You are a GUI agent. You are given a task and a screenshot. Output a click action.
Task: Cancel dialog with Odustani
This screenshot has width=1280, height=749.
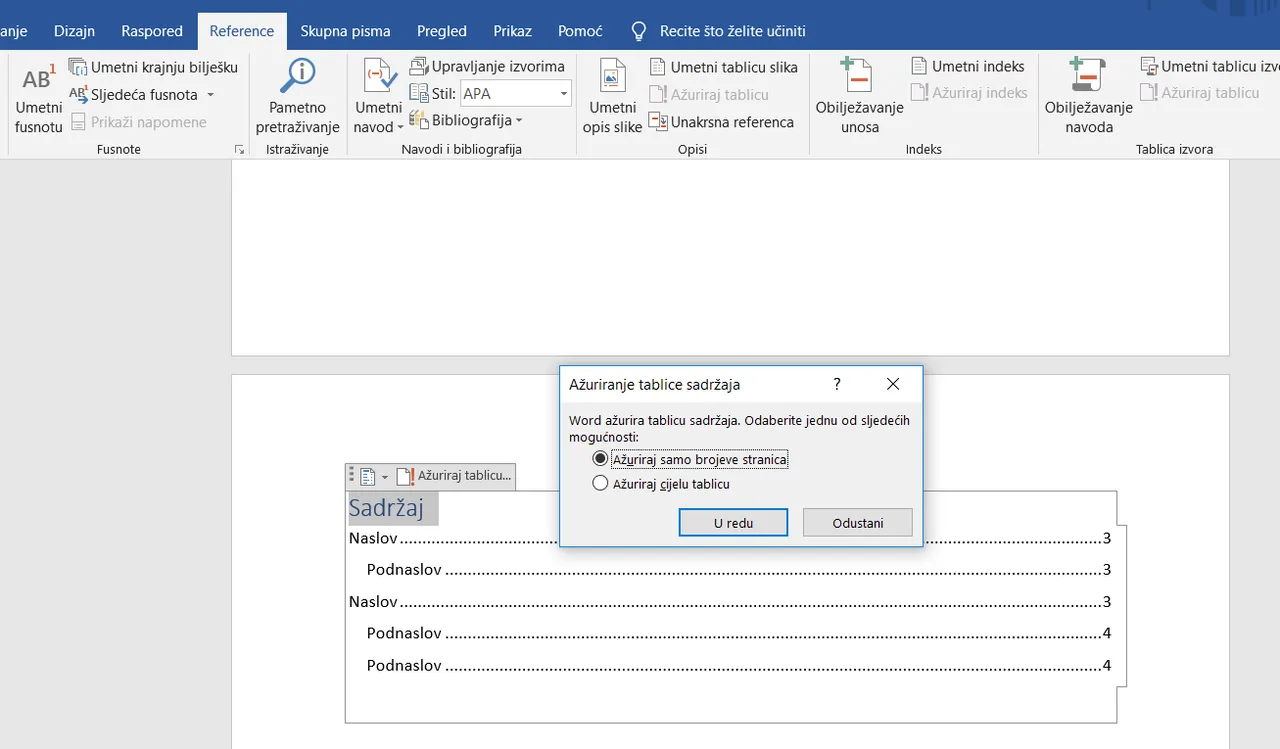(x=858, y=523)
